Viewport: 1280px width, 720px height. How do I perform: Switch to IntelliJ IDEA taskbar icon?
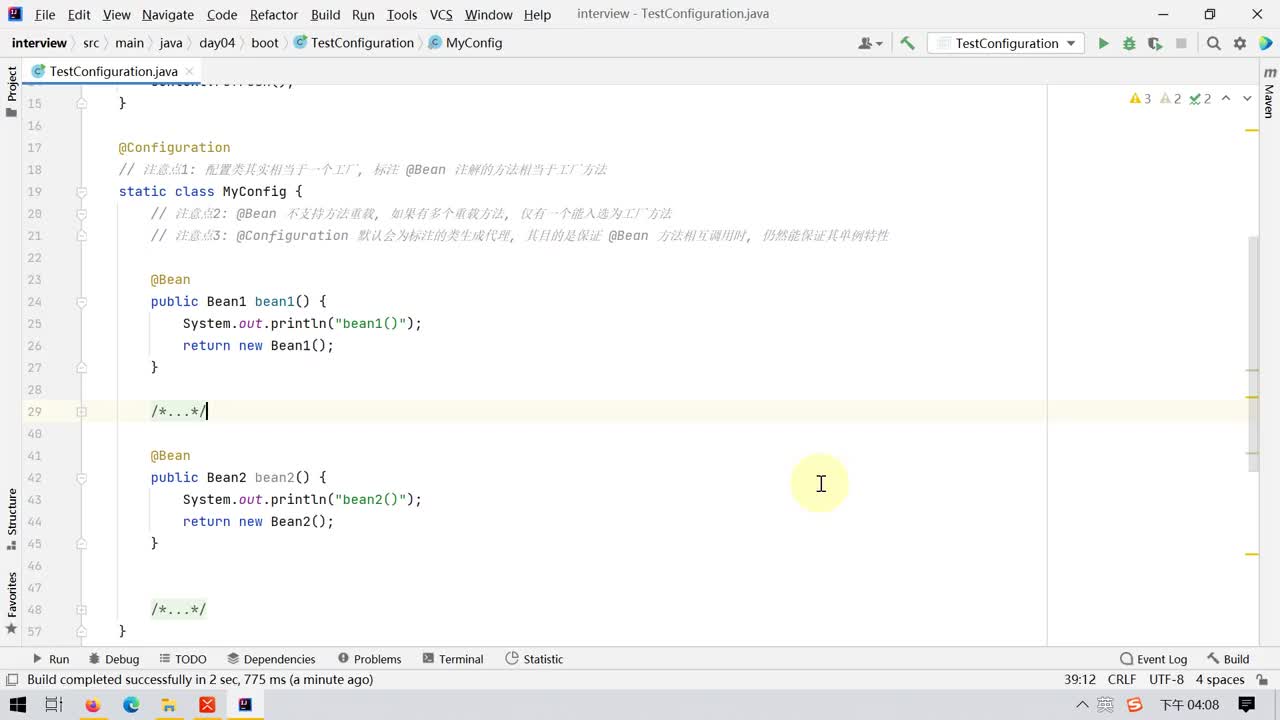tap(245, 705)
